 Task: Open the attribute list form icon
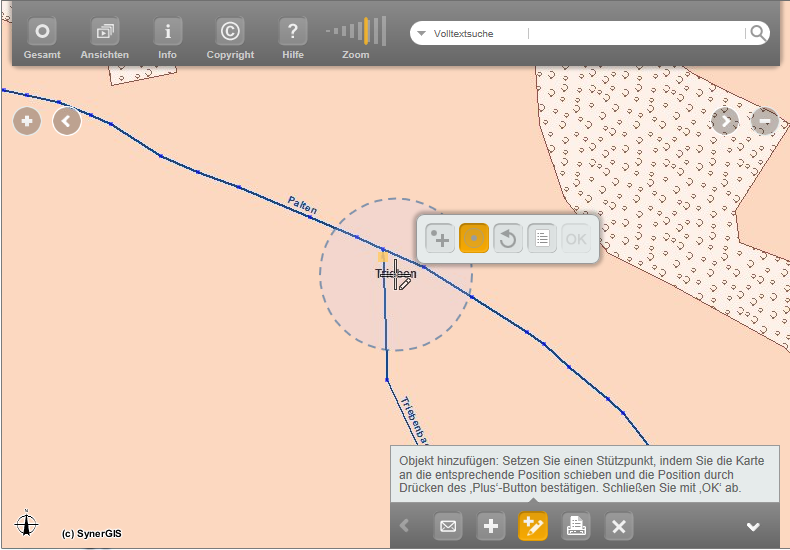[x=542, y=239]
